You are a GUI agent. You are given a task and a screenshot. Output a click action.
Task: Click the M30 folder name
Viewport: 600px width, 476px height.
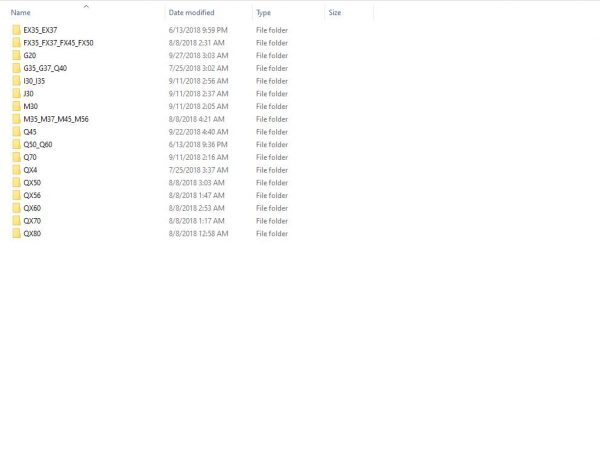(31, 106)
